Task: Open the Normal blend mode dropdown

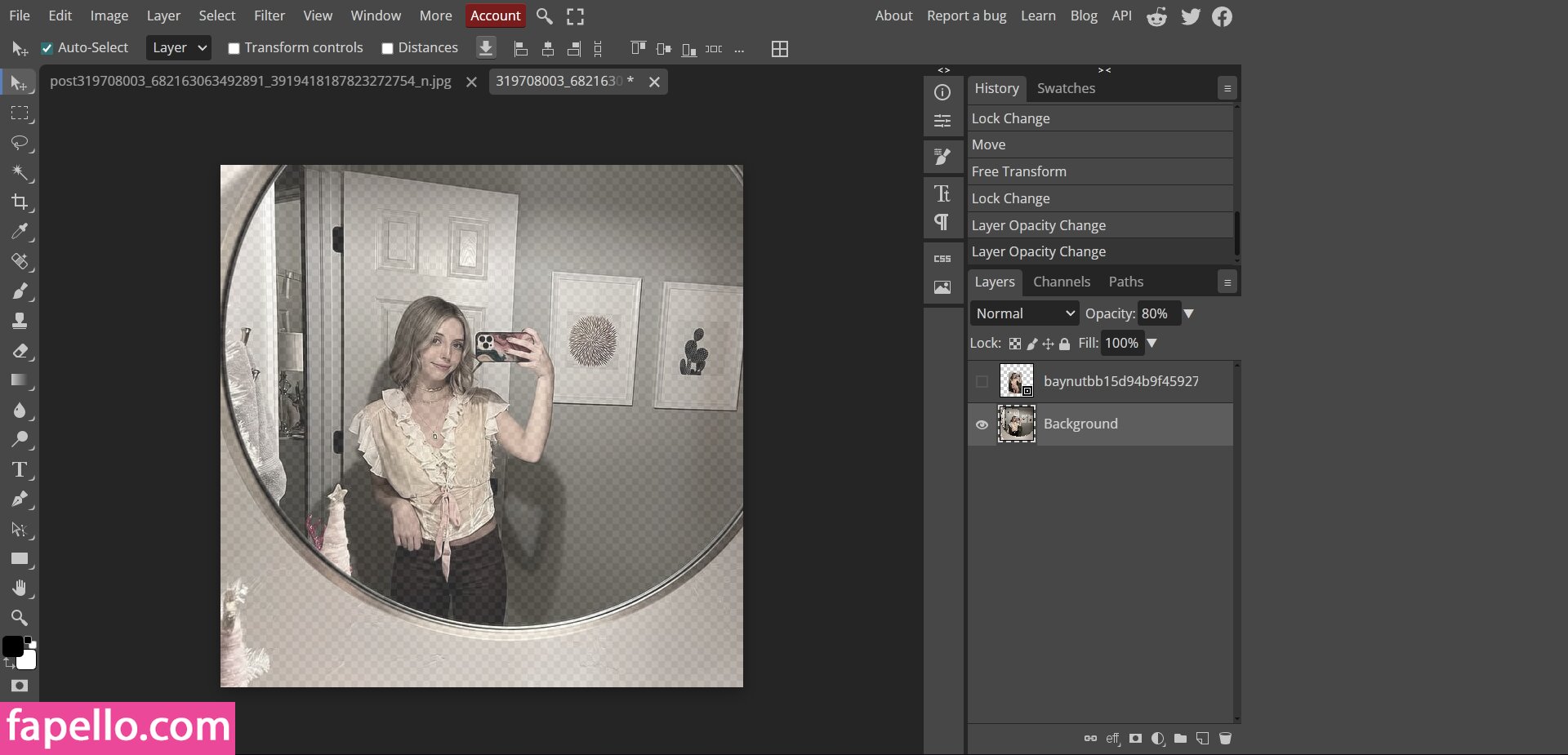Action: tap(1025, 313)
